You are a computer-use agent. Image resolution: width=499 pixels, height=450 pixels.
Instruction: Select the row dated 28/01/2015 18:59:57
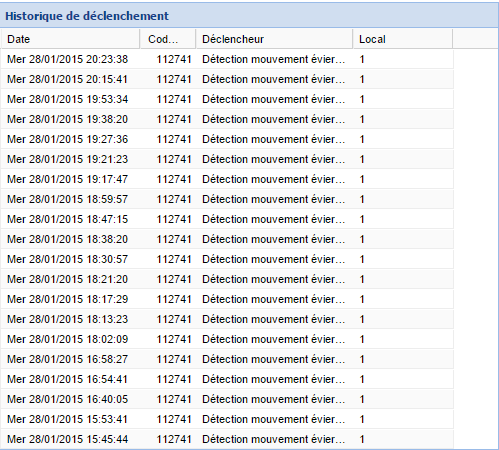(227, 199)
